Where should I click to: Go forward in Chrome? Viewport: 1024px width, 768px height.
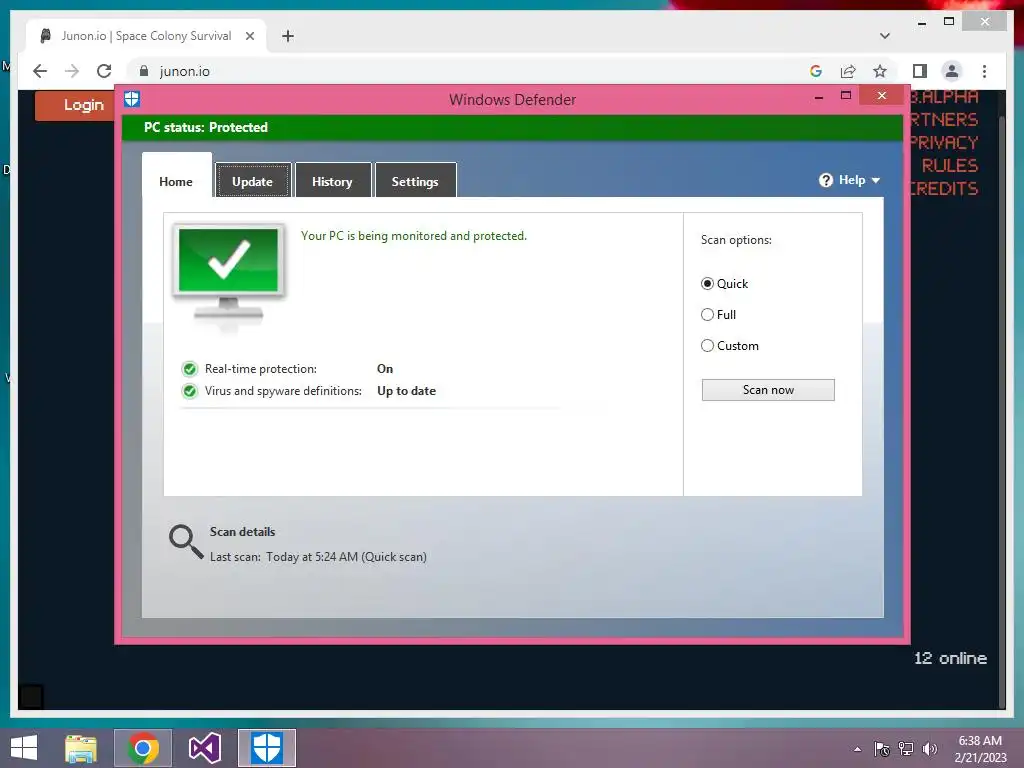(x=72, y=71)
